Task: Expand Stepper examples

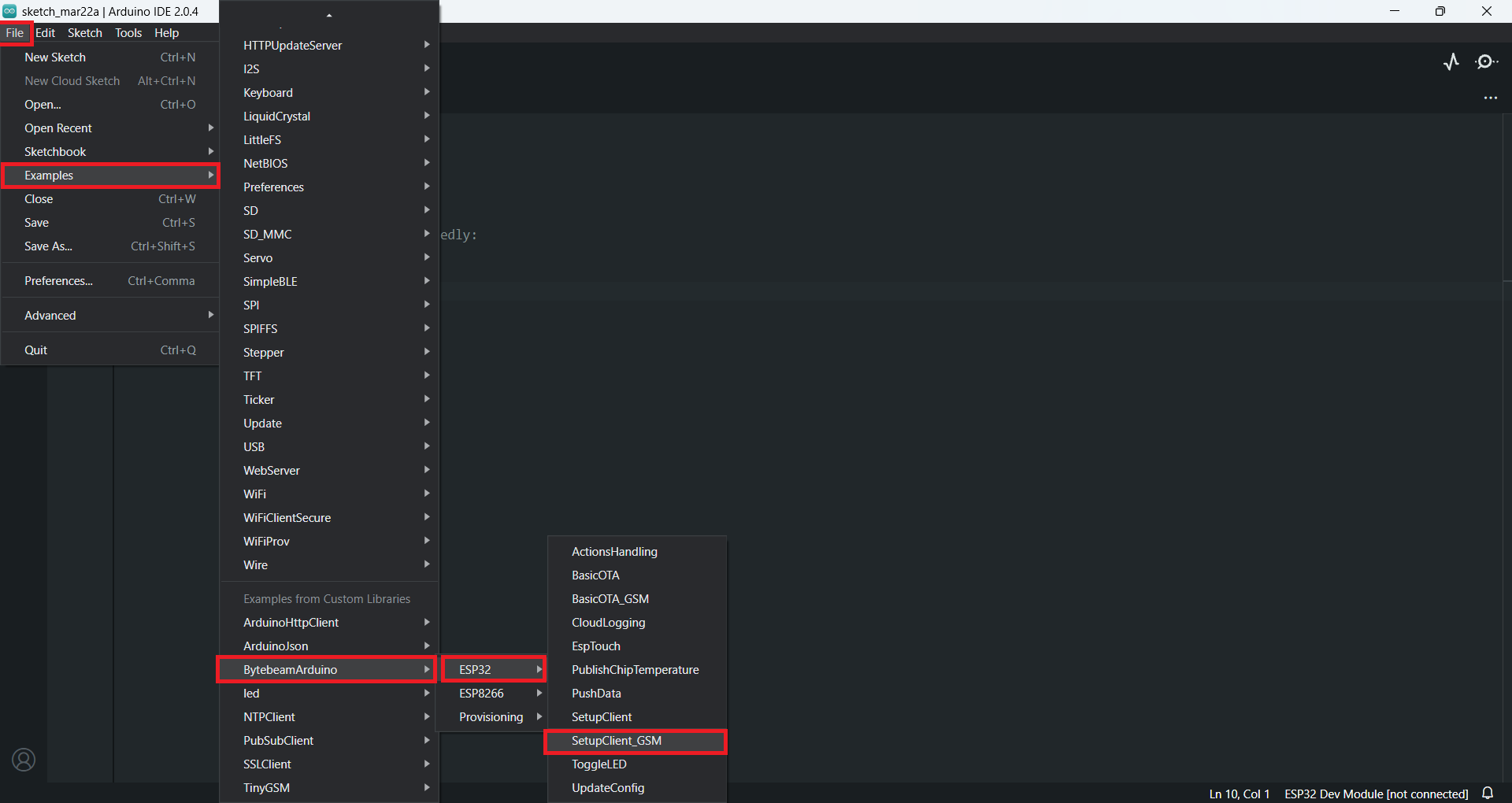Action: click(x=329, y=353)
